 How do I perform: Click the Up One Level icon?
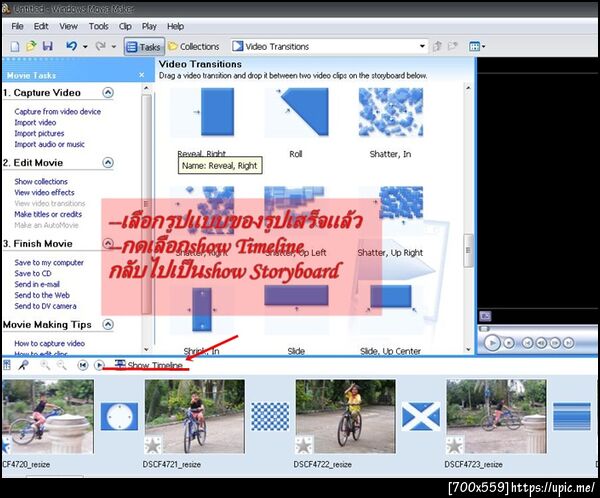pyautogui.click(x=437, y=46)
